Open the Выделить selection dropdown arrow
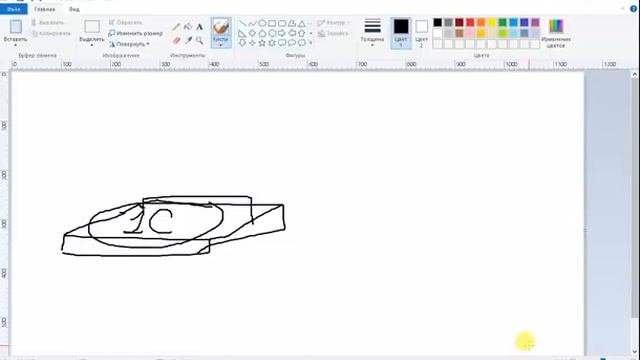 pos(91,44)
